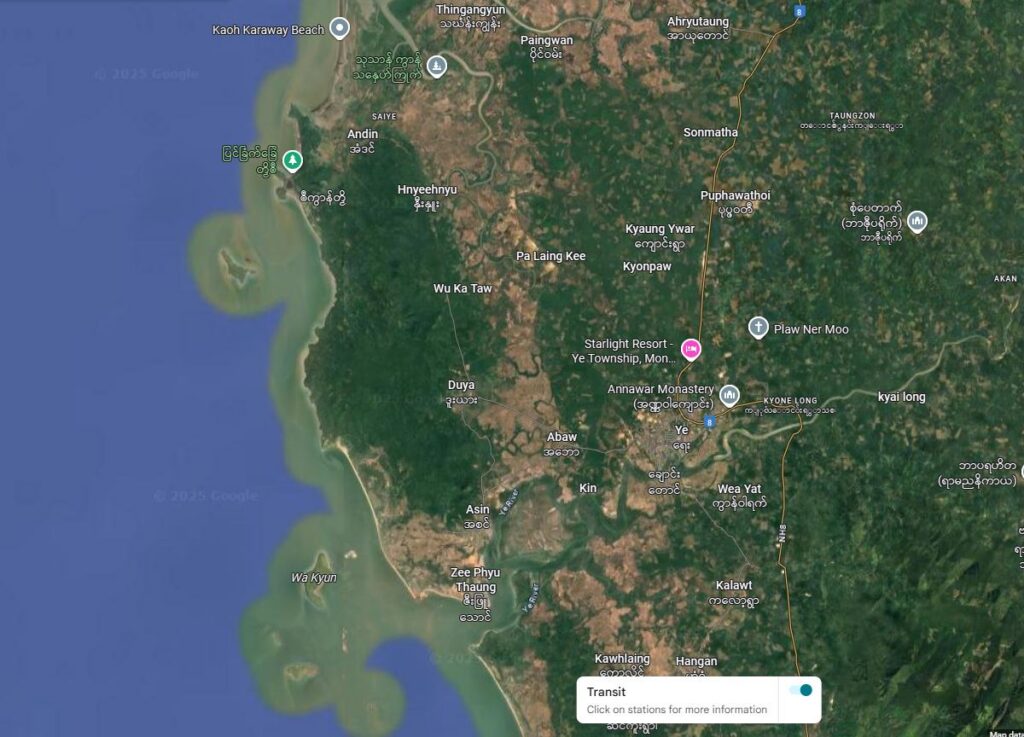Viewport: 1024px width, 737px height.
Task: Turn off the Transit layer toggle
Action: point(801,690)
